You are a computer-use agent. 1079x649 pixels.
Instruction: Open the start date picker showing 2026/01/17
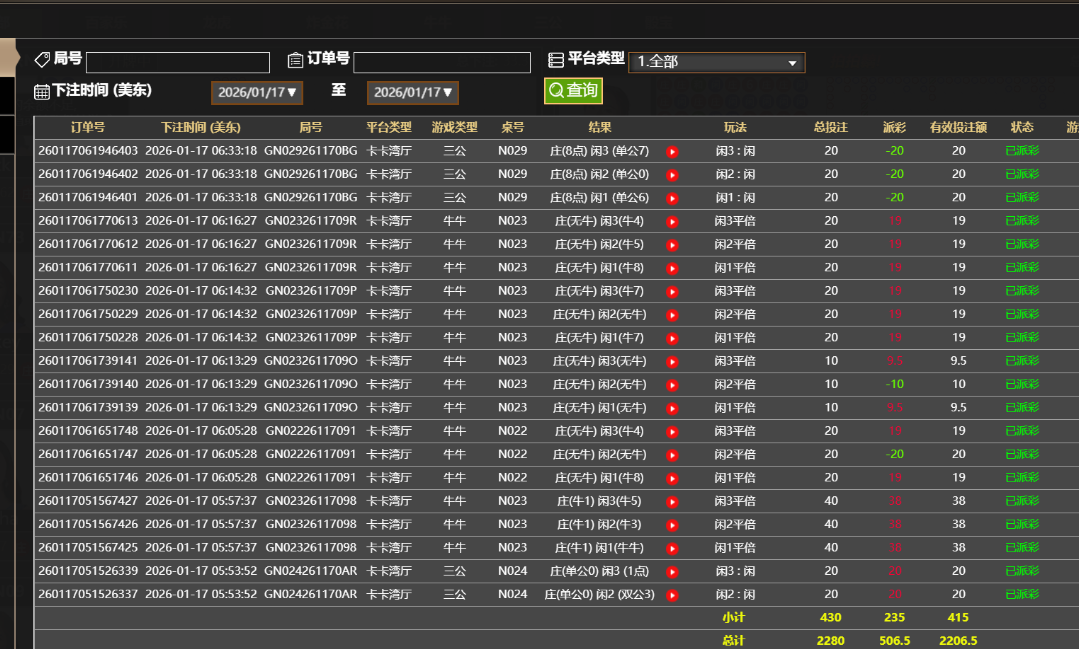pyautogui.click(x=256, y=91)
